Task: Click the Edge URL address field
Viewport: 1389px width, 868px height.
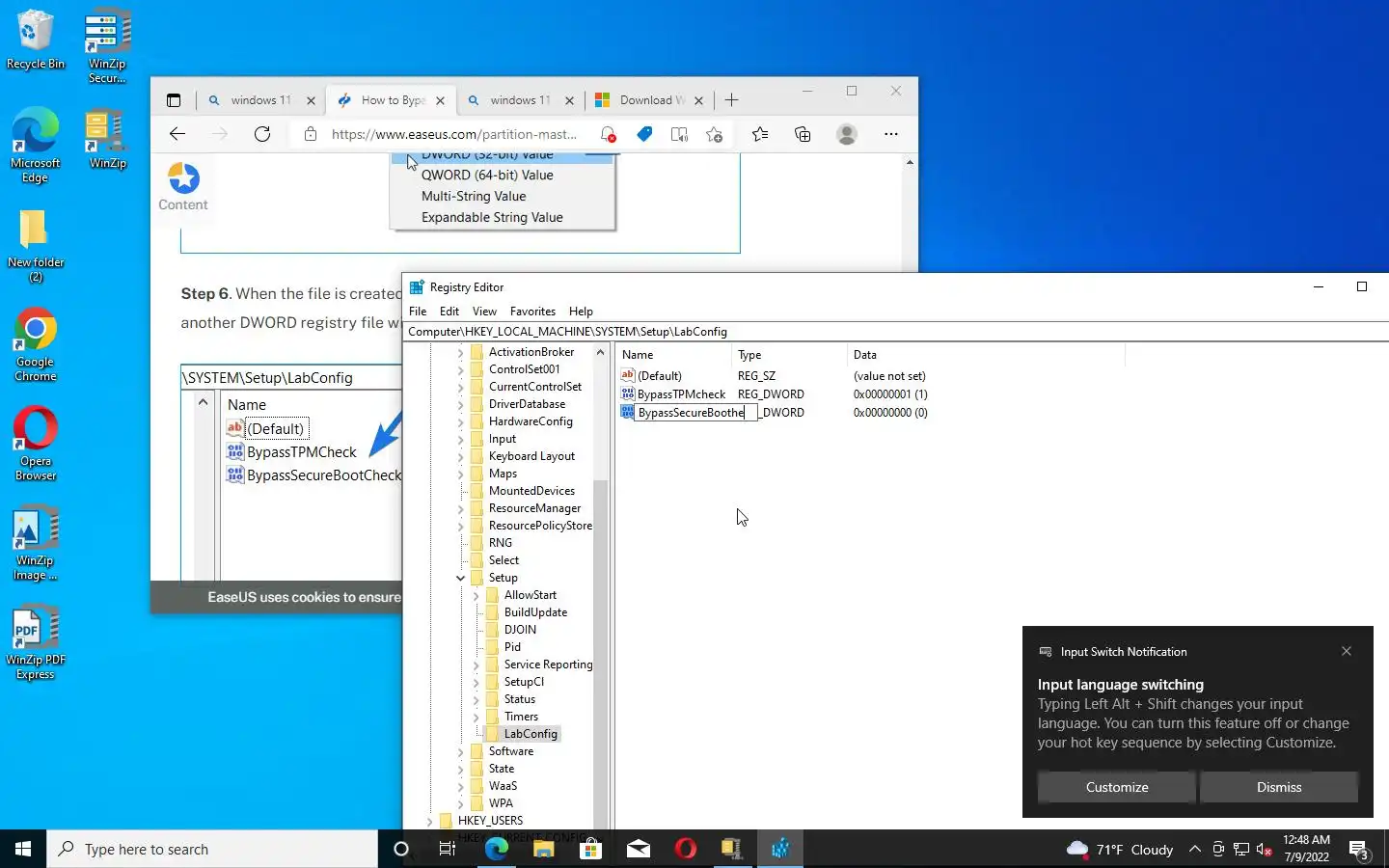Action: [x=453, y=134]
